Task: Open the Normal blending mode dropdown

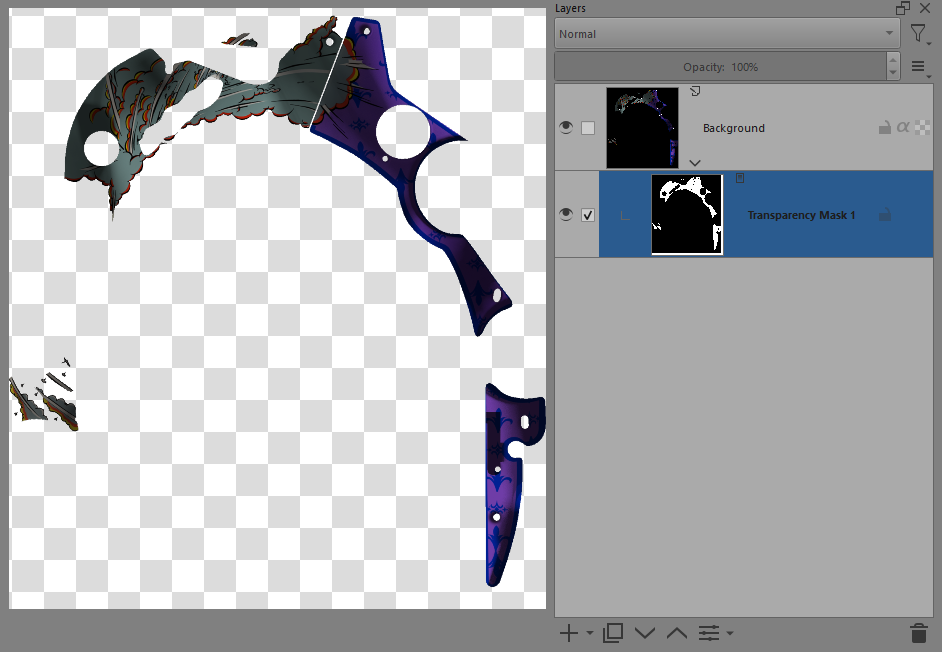Action: (727, 34)
